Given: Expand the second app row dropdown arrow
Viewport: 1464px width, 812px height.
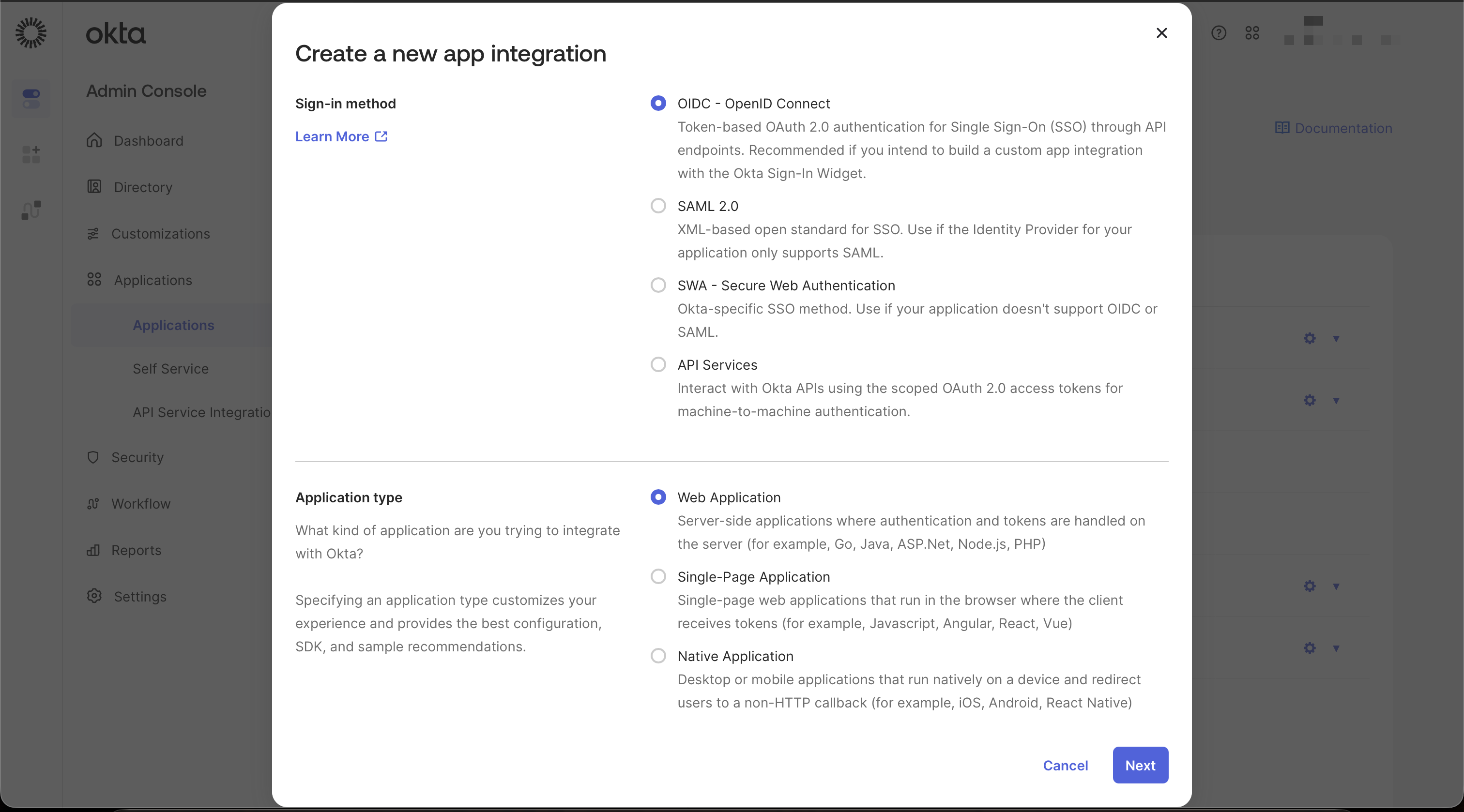Looking at the screenshot, I should click(x=1336, y=401).
